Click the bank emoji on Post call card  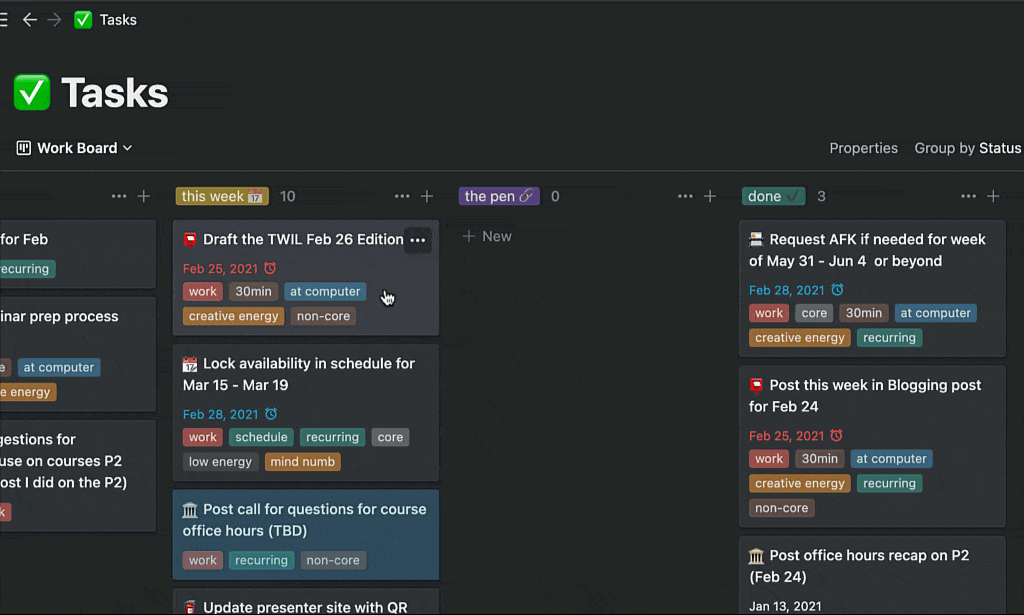pos(191,509)
